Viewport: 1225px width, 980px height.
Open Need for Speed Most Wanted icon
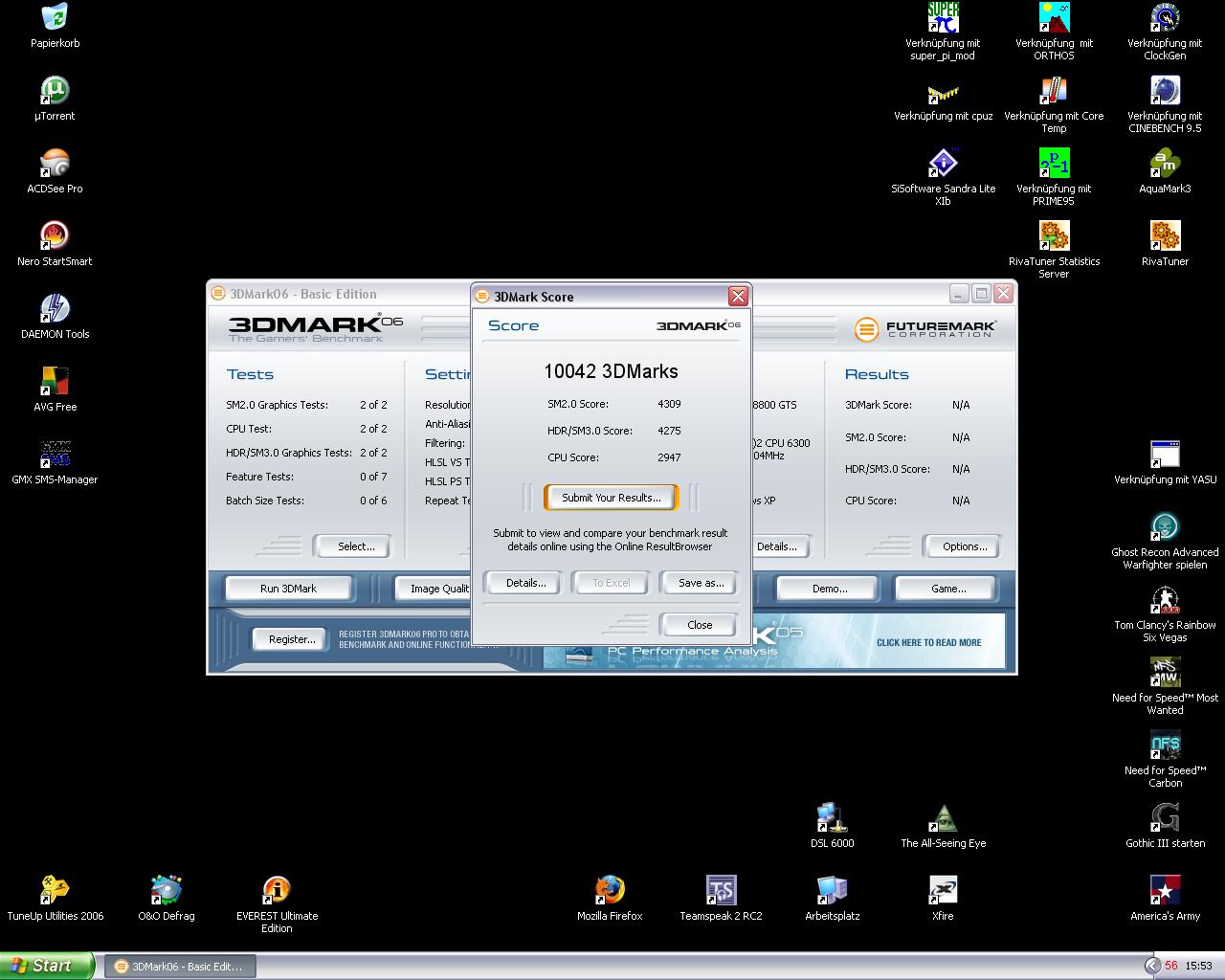click(x=1165, y=673)
